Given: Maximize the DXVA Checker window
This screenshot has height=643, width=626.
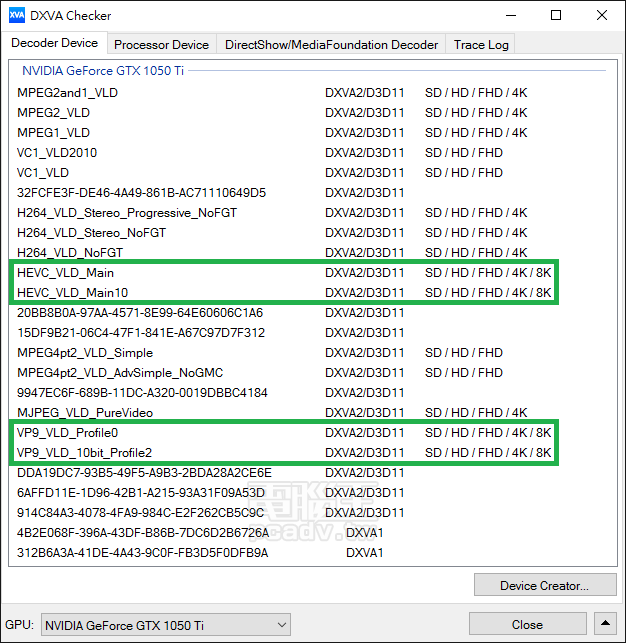Looking at the screenshot, I should pos(556,16).
